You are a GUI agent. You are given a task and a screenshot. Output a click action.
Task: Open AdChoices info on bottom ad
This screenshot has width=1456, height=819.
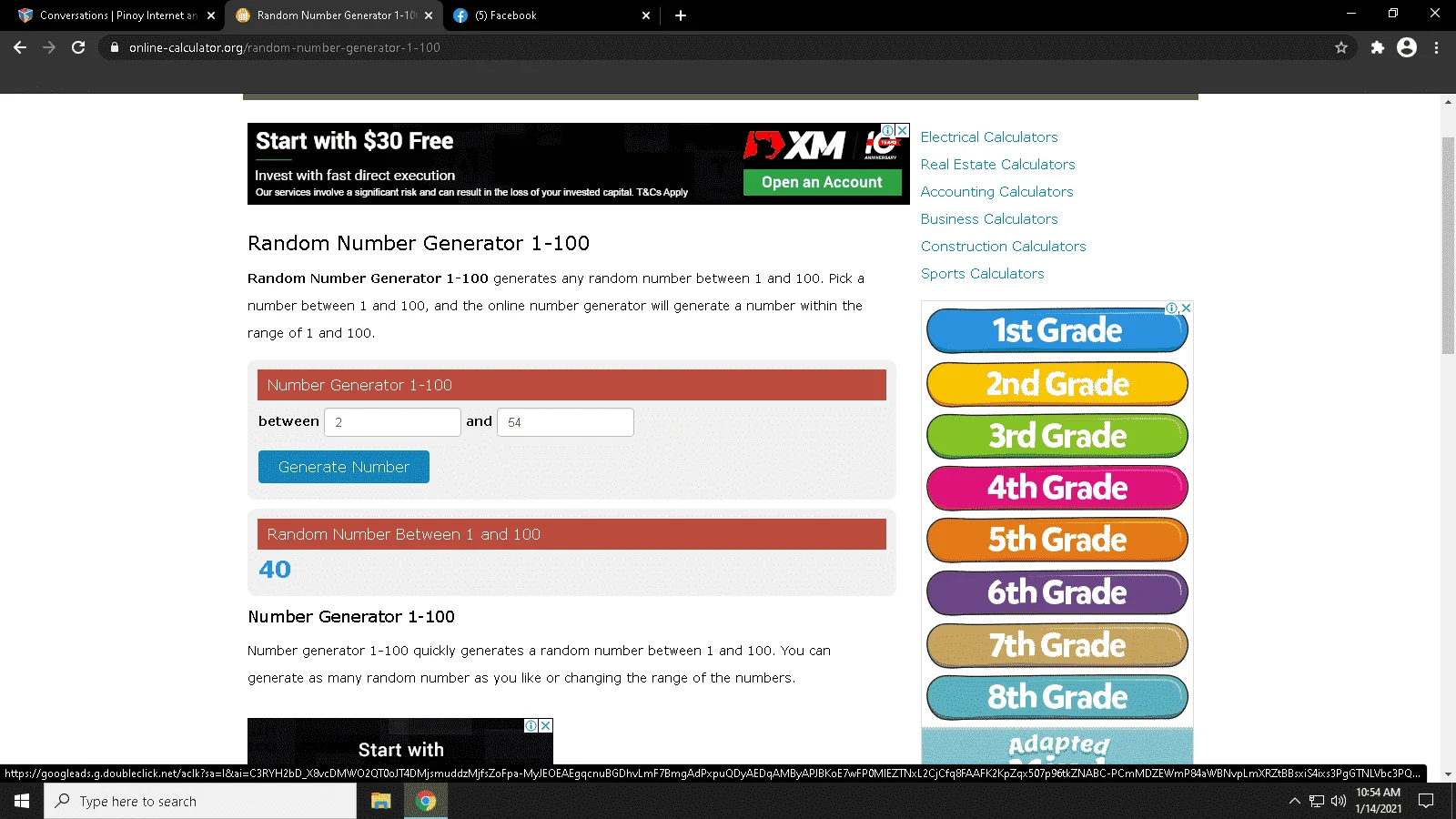click(531, 725)
